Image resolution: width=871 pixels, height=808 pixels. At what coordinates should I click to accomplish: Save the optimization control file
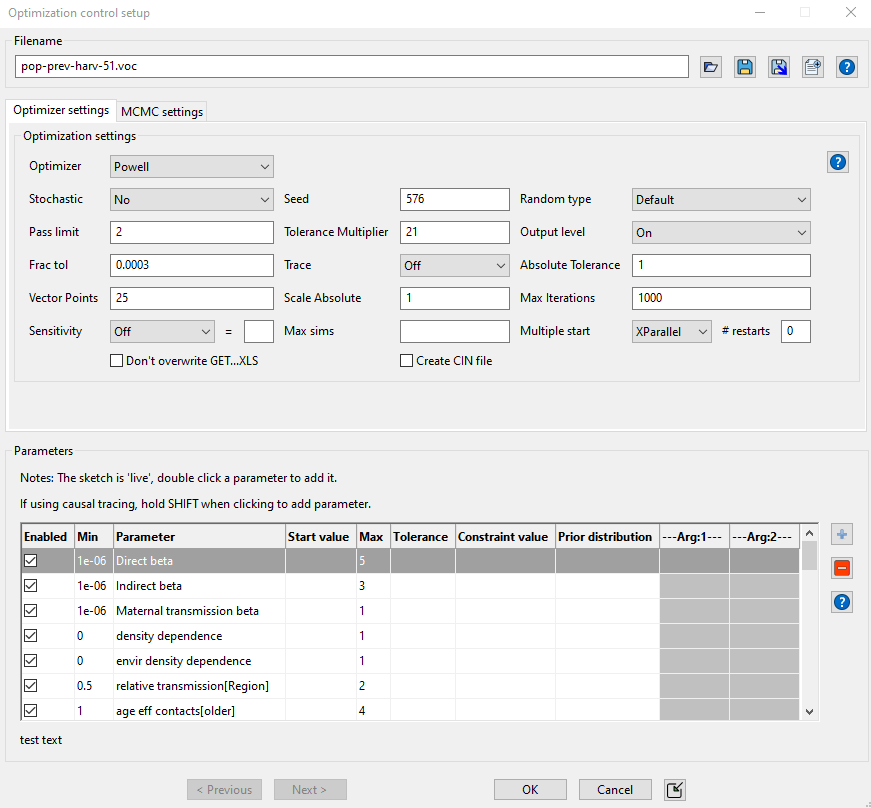(745, 67)
